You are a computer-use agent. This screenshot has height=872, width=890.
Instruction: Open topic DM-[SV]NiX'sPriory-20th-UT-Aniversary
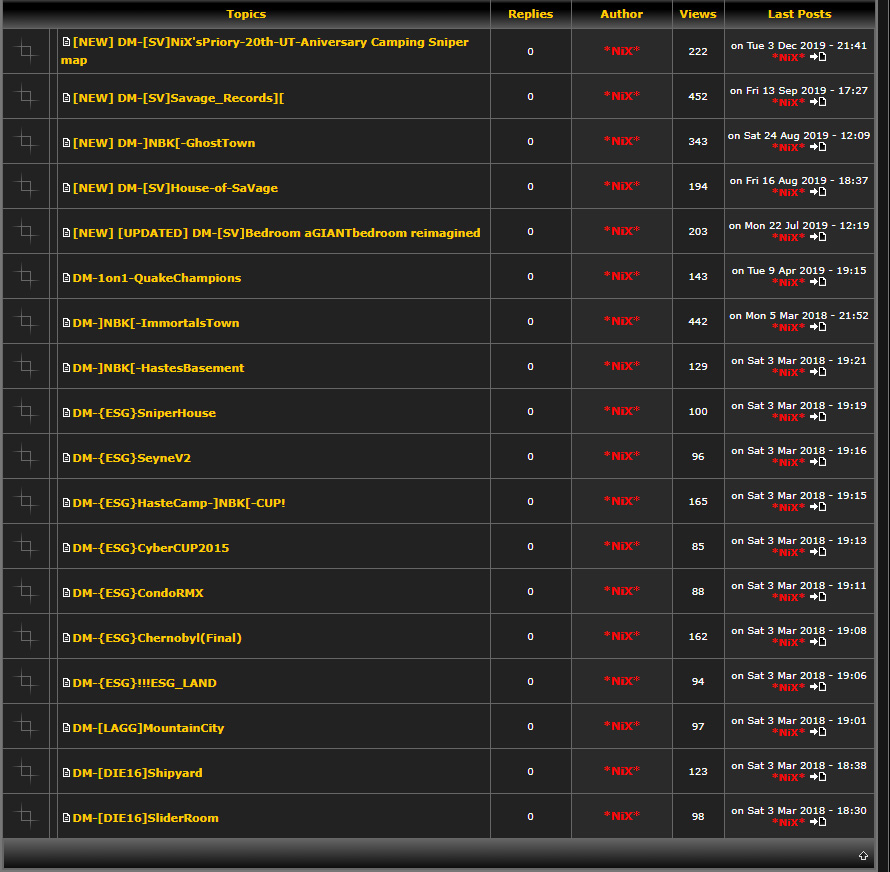click(x=265, y=51)
